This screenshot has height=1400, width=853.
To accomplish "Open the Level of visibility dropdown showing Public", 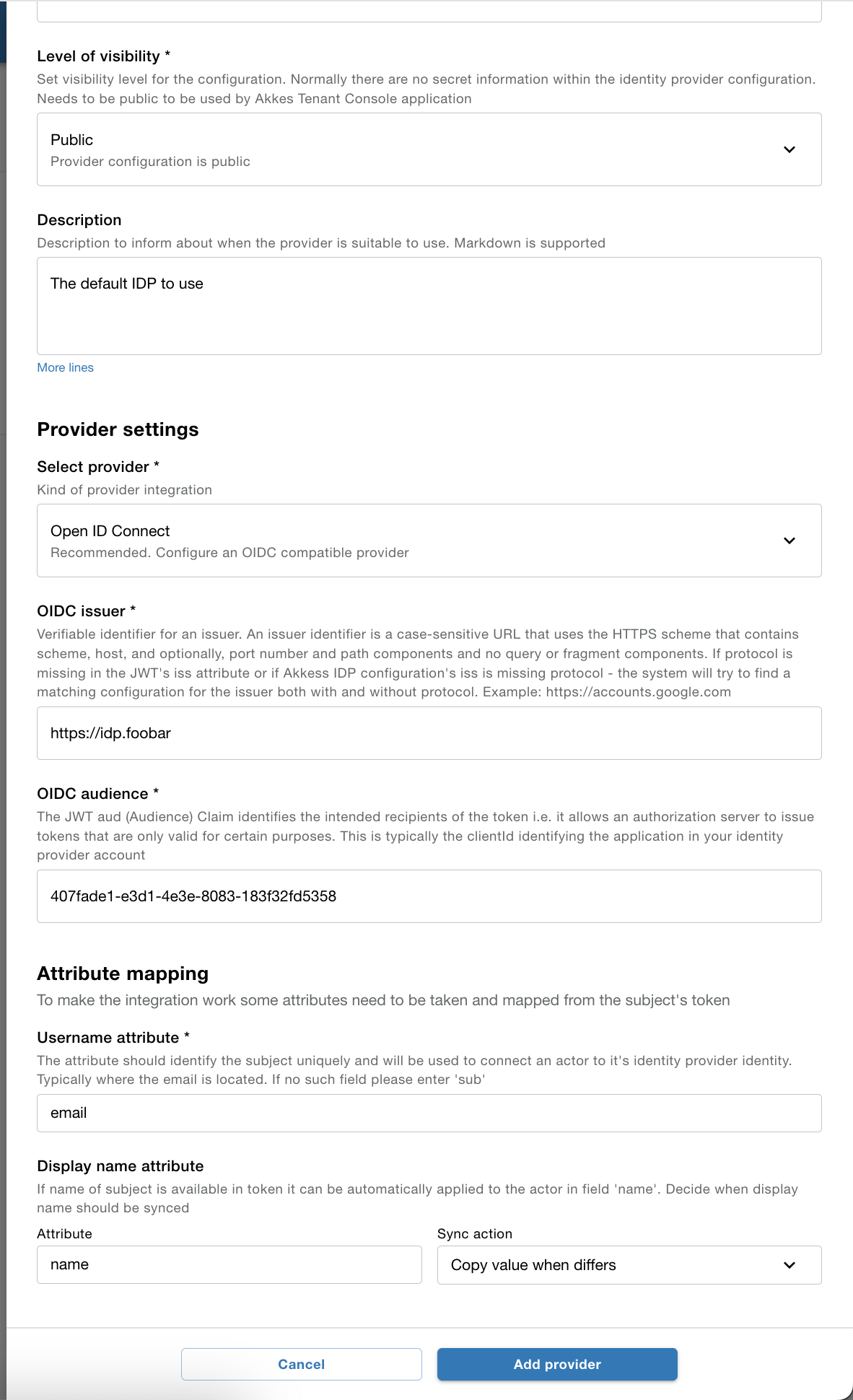I will click(429, 149).
